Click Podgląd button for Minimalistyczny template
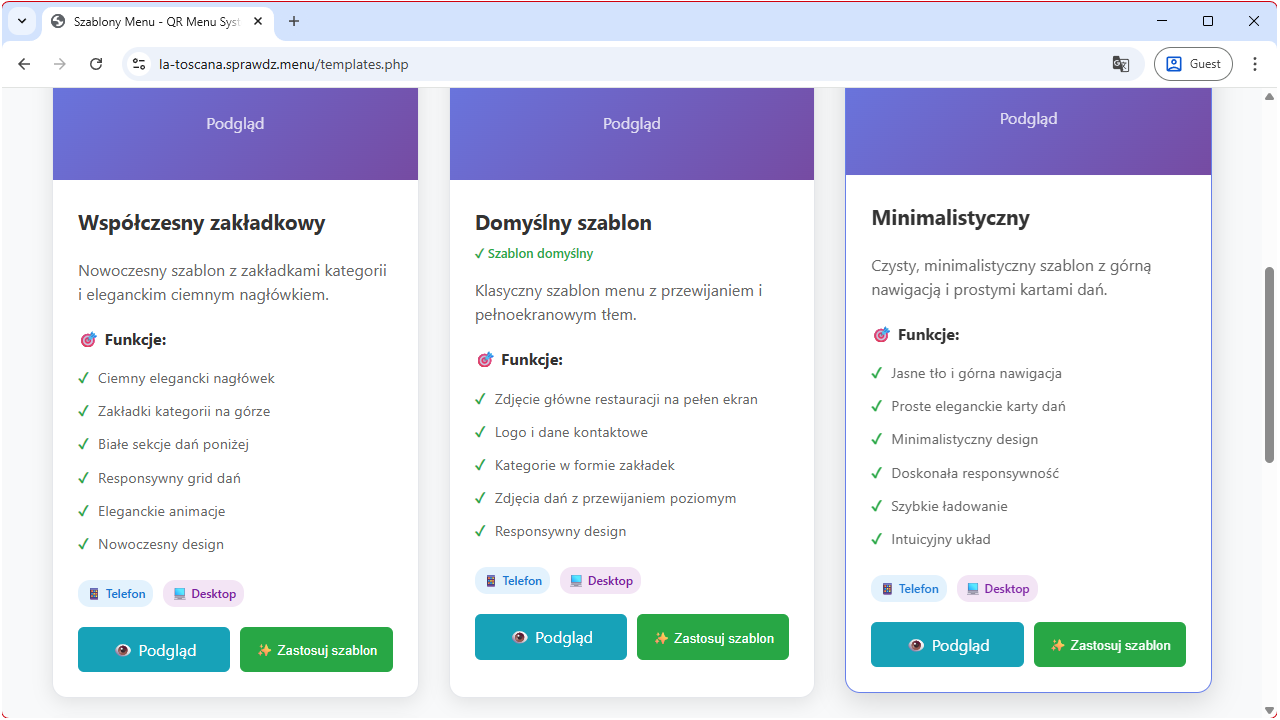This screenshot has height=720, width=1280. click(947, 645)
